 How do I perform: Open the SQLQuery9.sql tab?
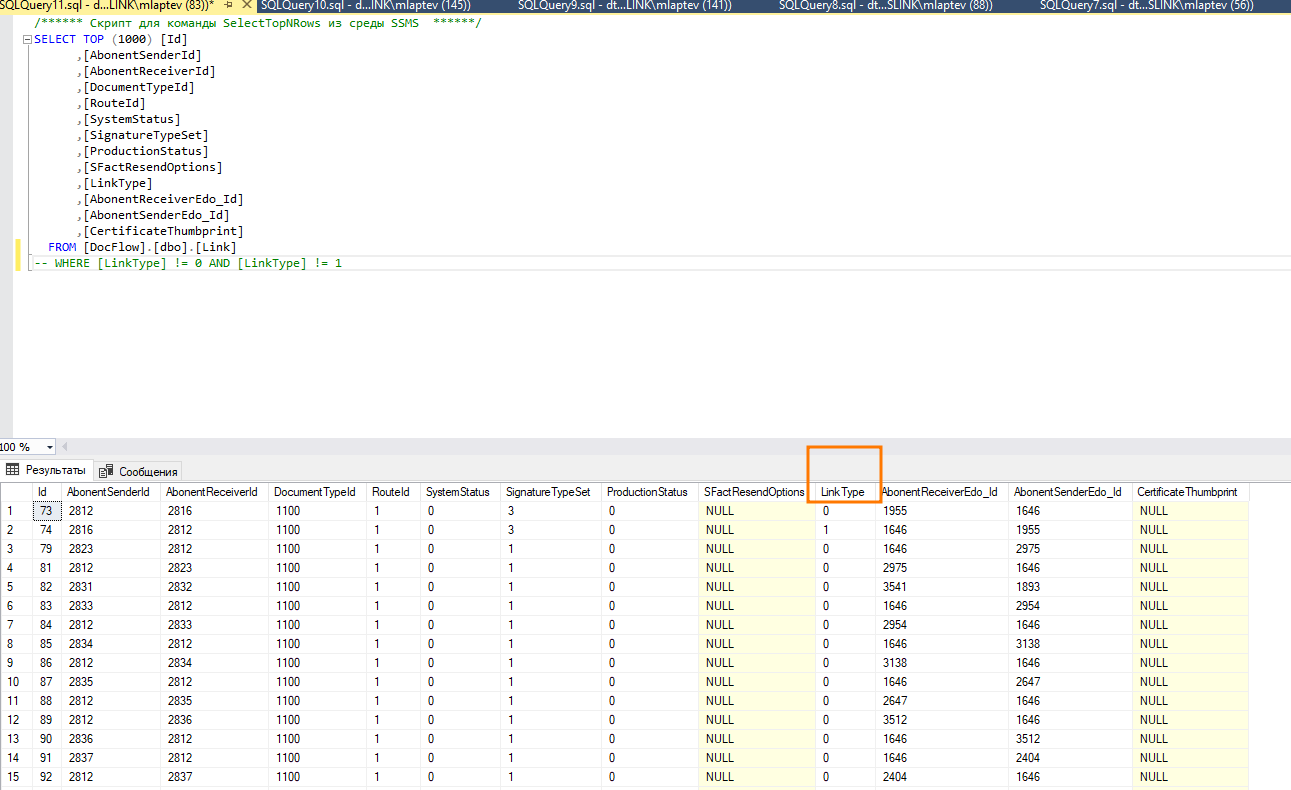pyautogui.click(x=625, y=6)
